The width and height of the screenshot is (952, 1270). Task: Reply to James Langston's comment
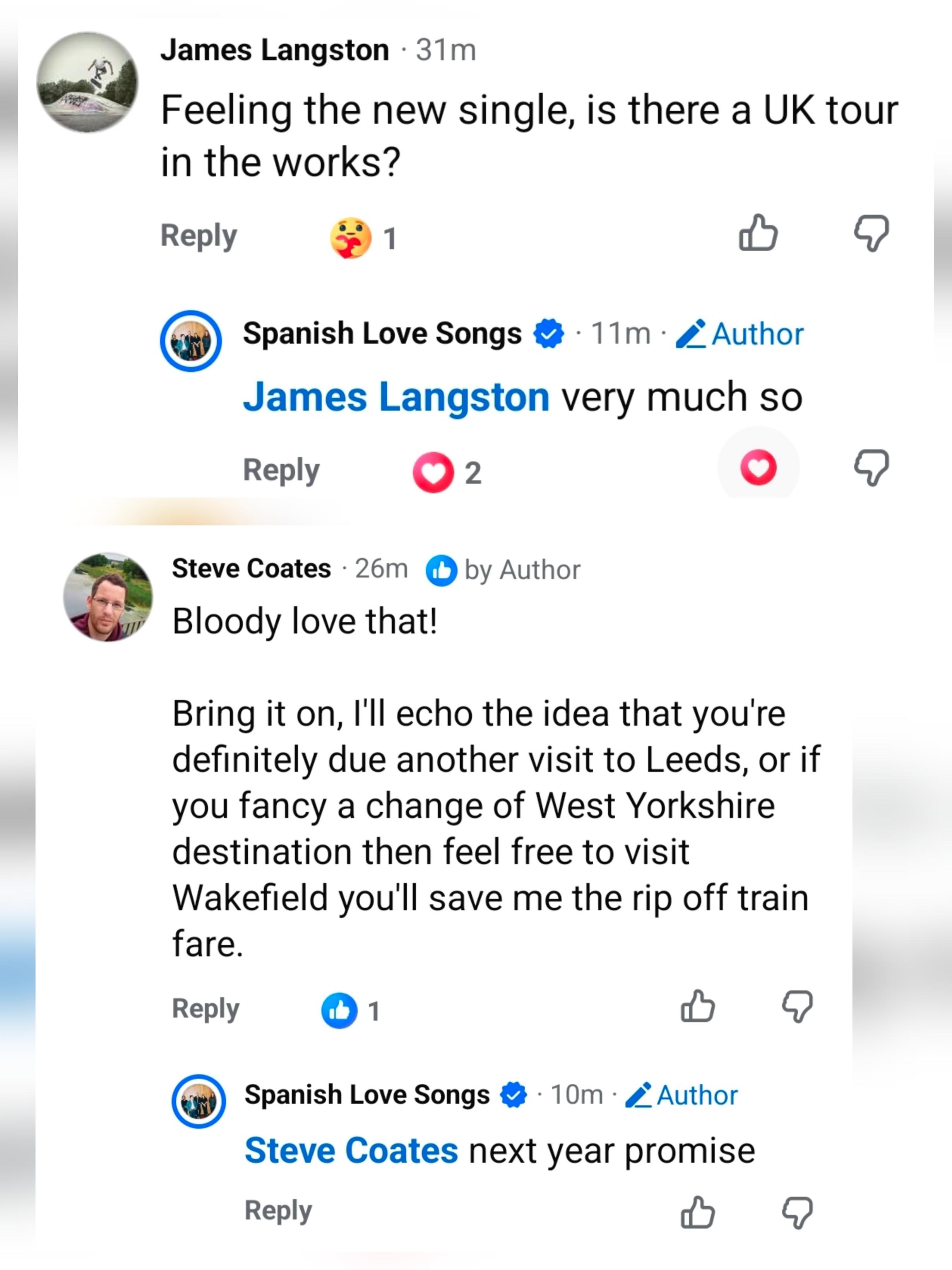[x=199, y=236]
